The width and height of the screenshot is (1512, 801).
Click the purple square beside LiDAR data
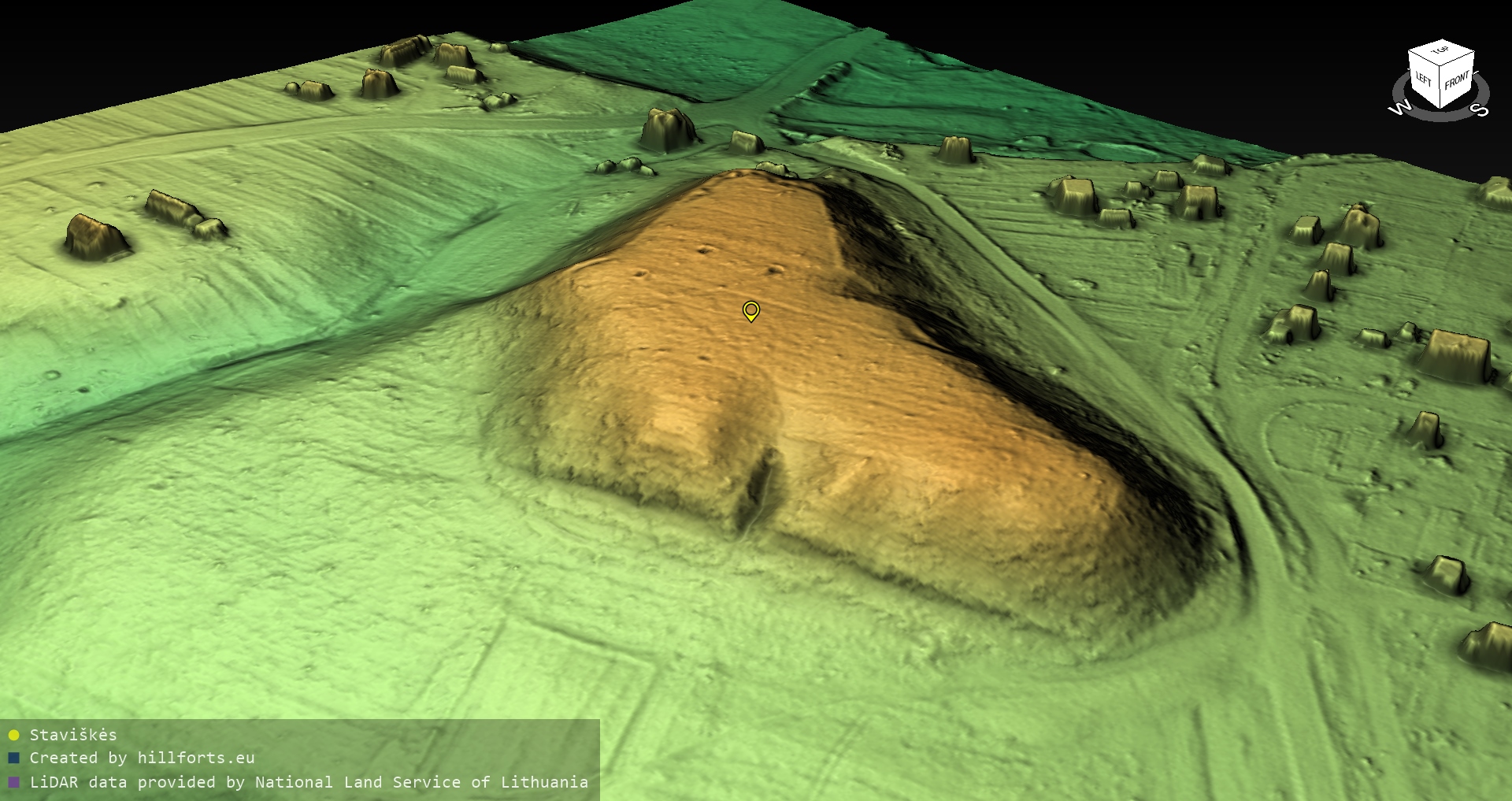click(x=13, y=782)
